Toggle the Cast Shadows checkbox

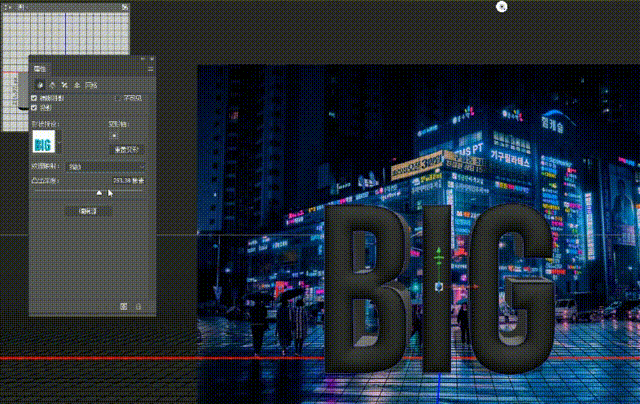pos(34,108)
